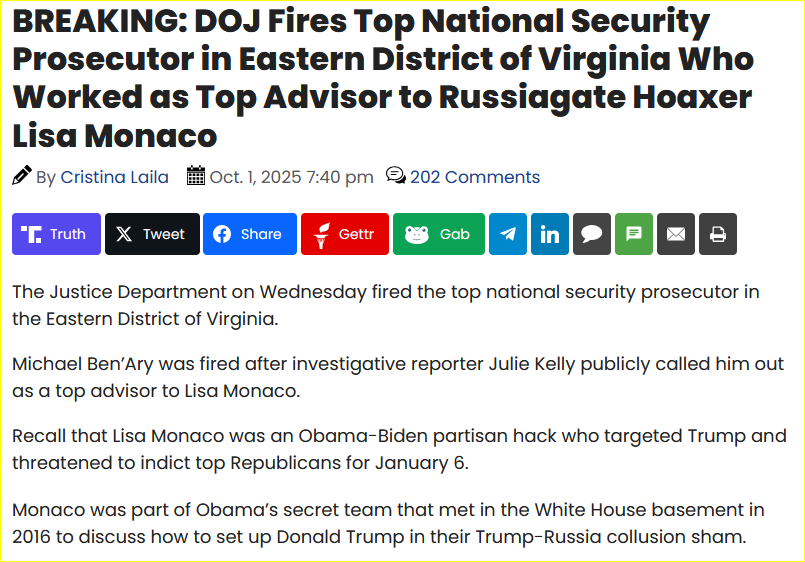Share the article on Gab
The height and width of the screenshot is (562, 805).
438,234
